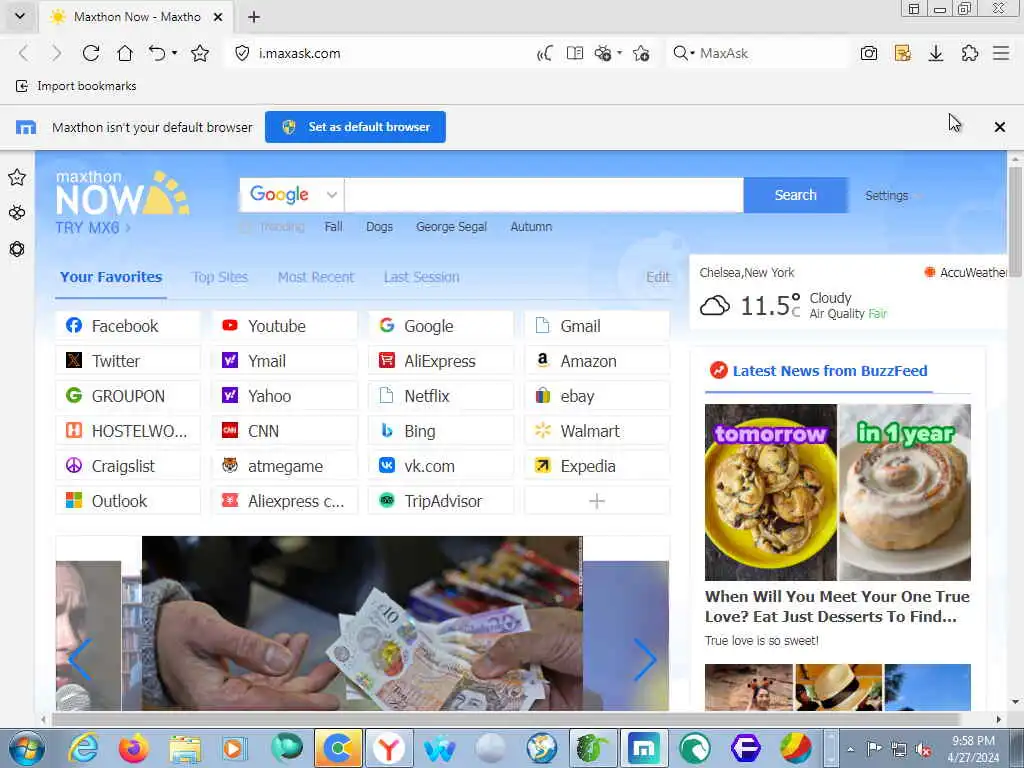
Task: Click the screenshot camera icon
Action: [x=869, y=53]
